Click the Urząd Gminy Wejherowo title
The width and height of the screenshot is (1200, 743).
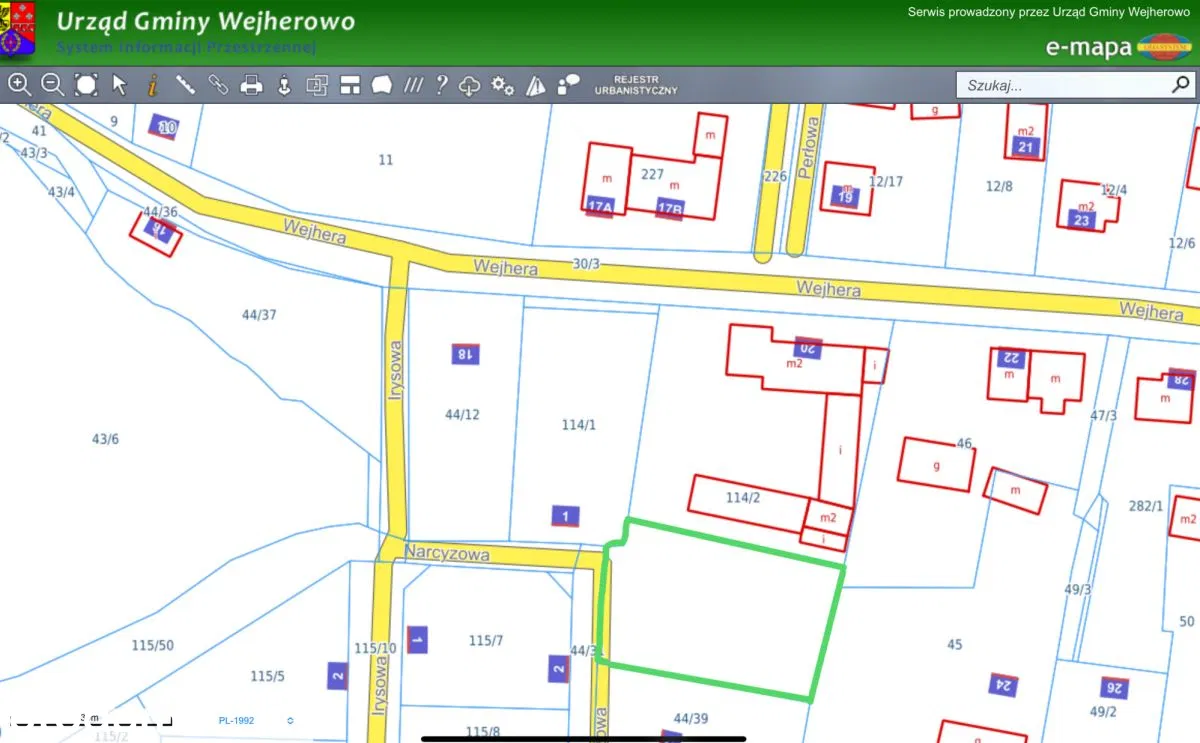(x=205, y=21)
